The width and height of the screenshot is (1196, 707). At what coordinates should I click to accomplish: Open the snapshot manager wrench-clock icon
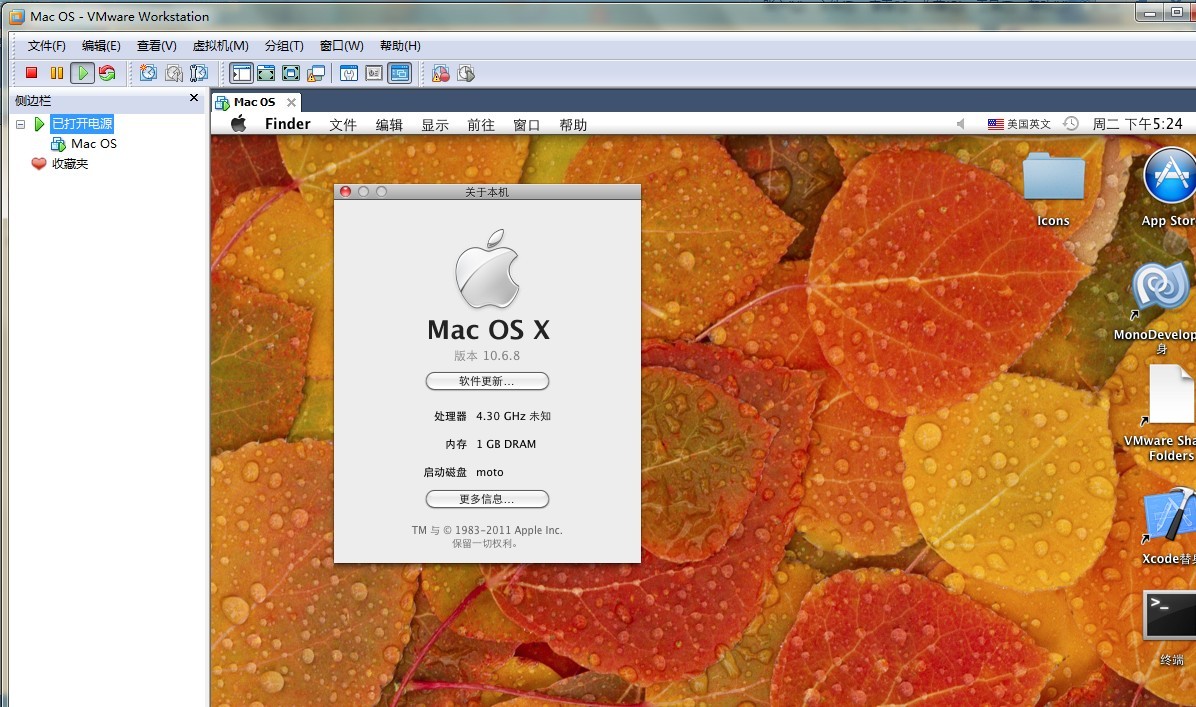(x=198, y=73)
